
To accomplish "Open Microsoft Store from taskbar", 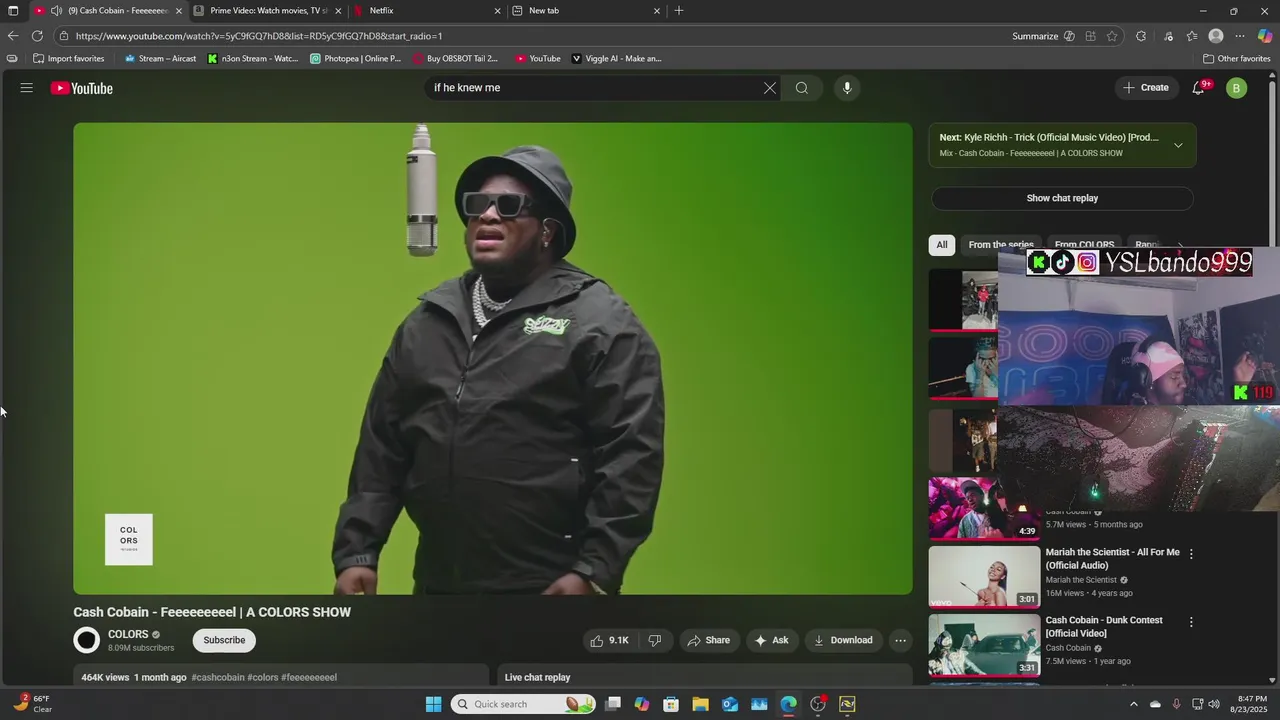I will (x=671, y=704).
